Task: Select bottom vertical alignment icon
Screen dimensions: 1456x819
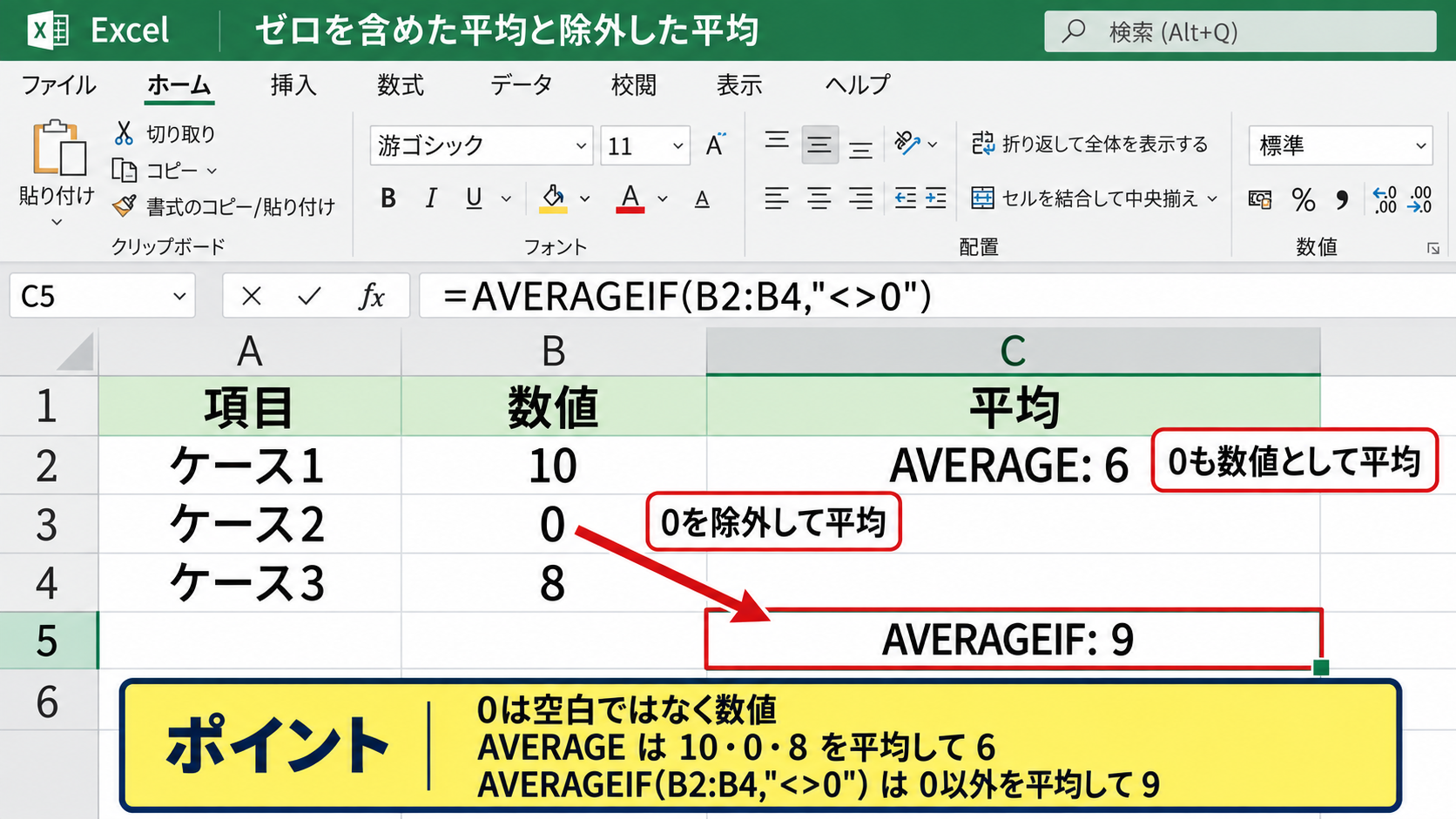Action: pos(860,149)
